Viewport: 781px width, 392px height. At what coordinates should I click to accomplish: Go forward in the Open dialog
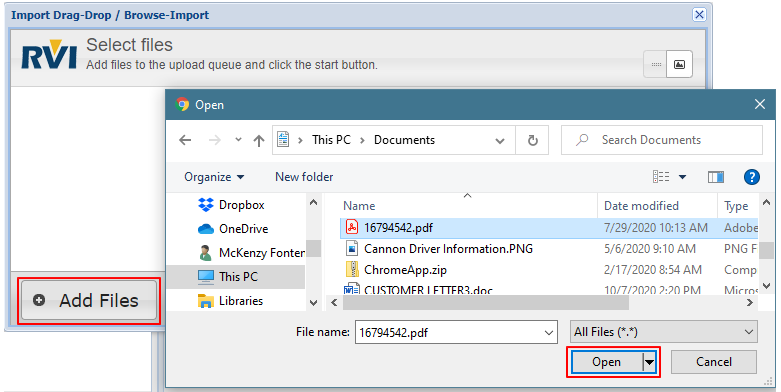[215, 140]
